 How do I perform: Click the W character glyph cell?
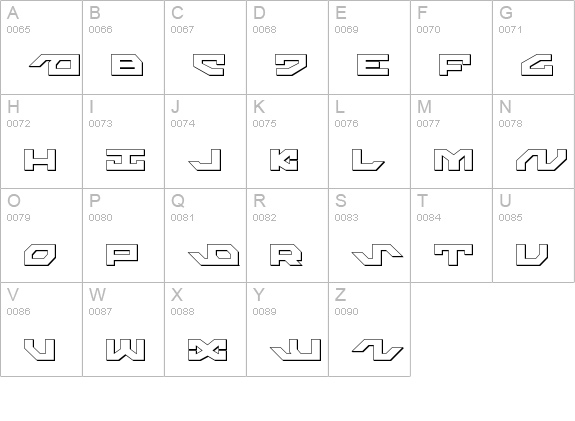click(123, 329)
